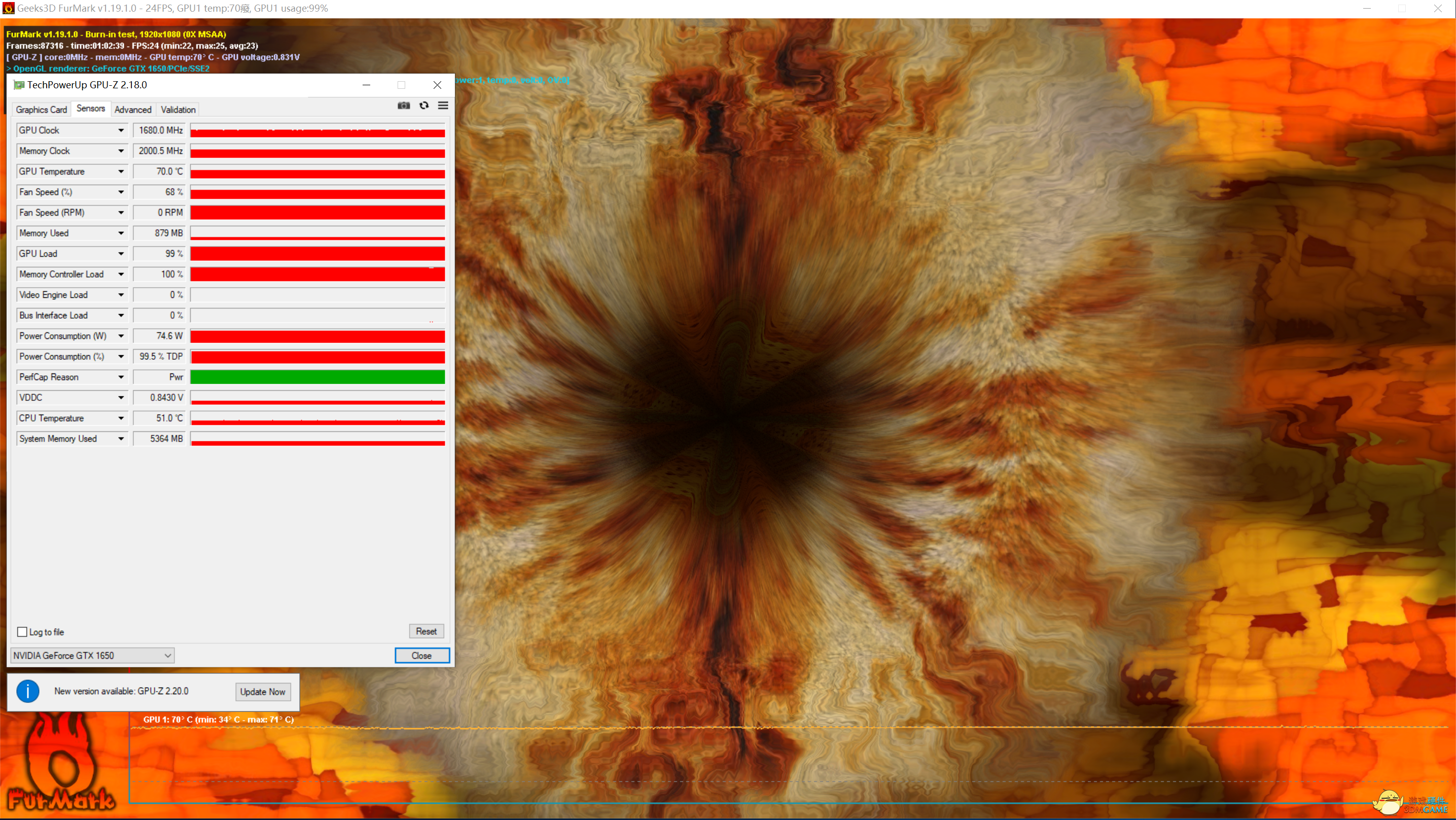Click the 68 % fan speed value
This screenshot has width=1456, height=820.
point(159,192)
